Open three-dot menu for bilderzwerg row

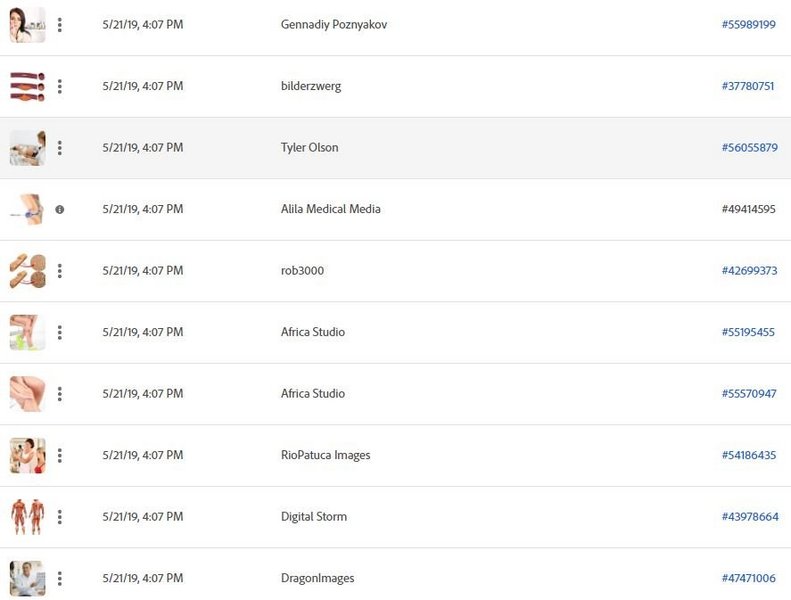(60, 87)
